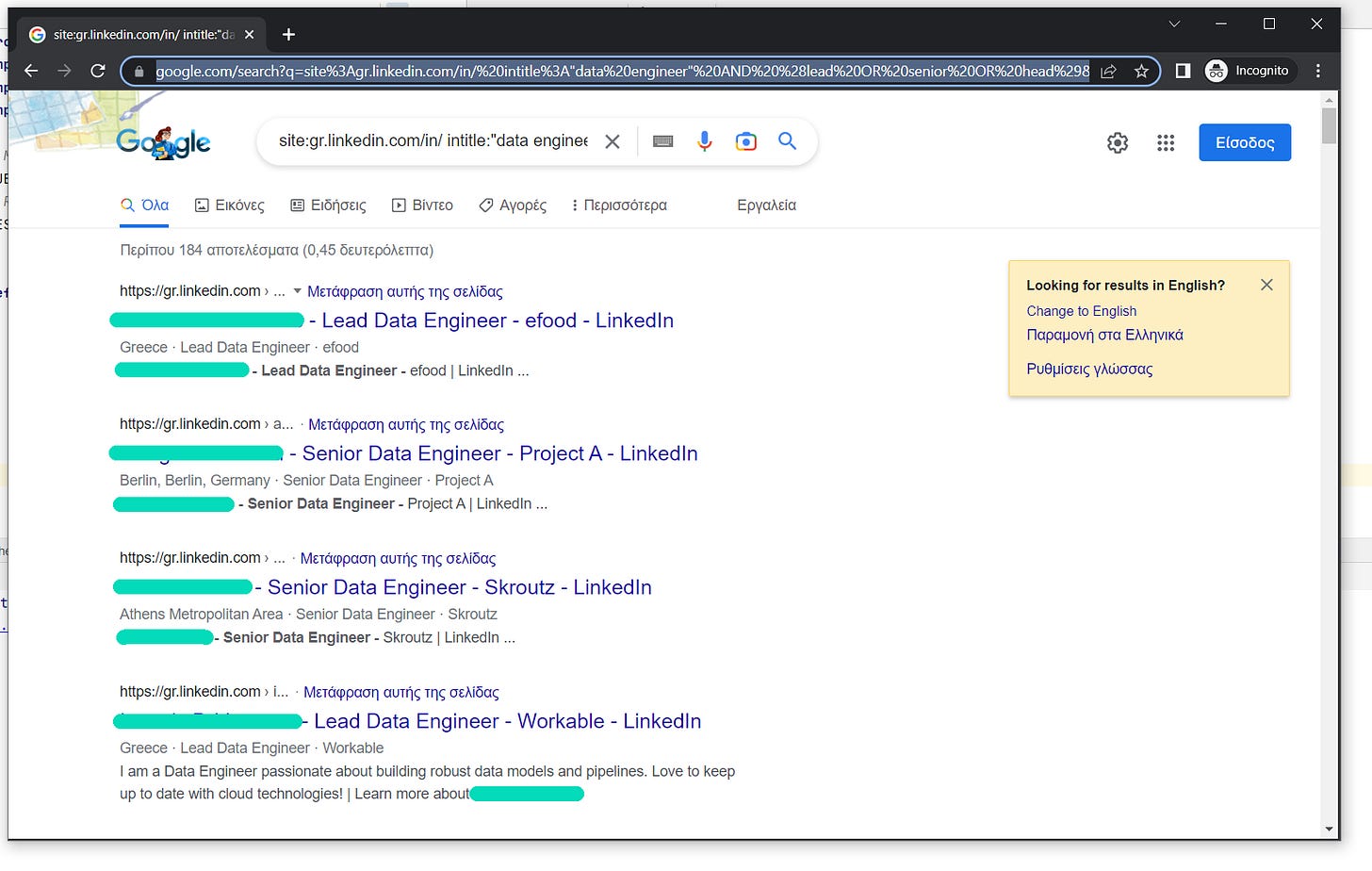Open the Εργαλεία search tools

coord(766,205)
